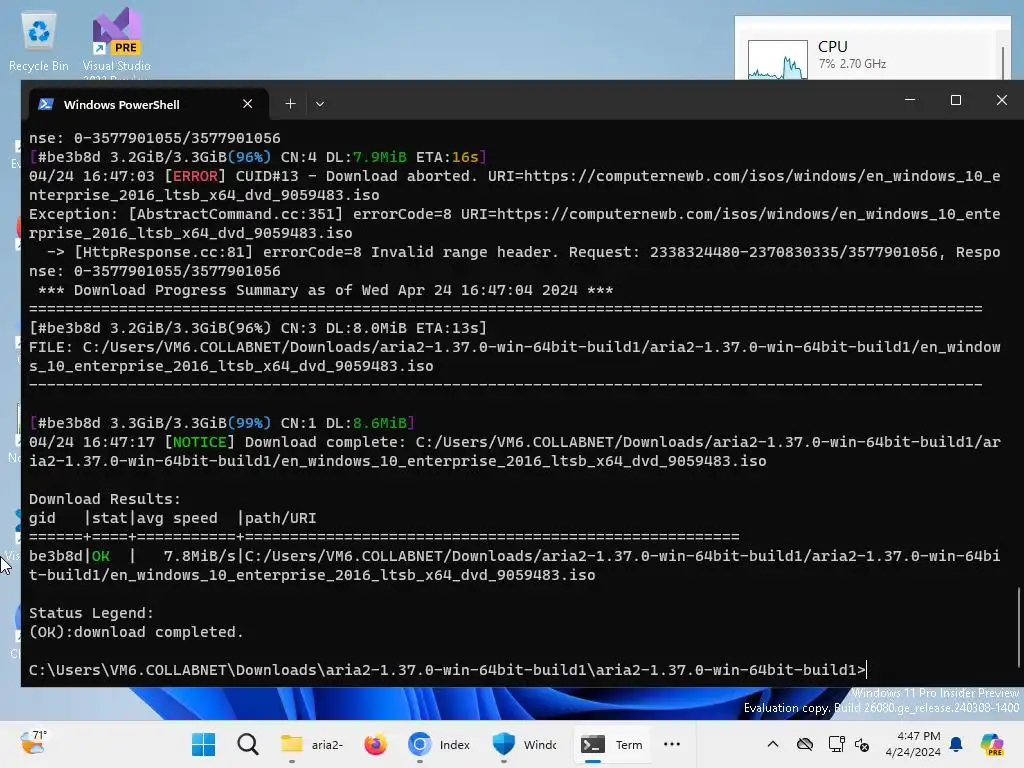Select the Terminal taskbar button
1024x768 pixels.
(612, 744)
